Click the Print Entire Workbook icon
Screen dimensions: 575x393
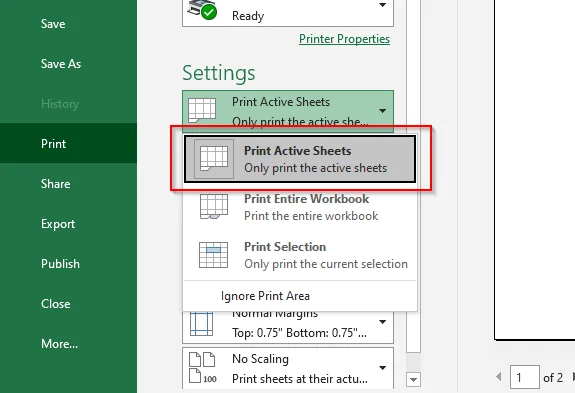click(214, 207)
